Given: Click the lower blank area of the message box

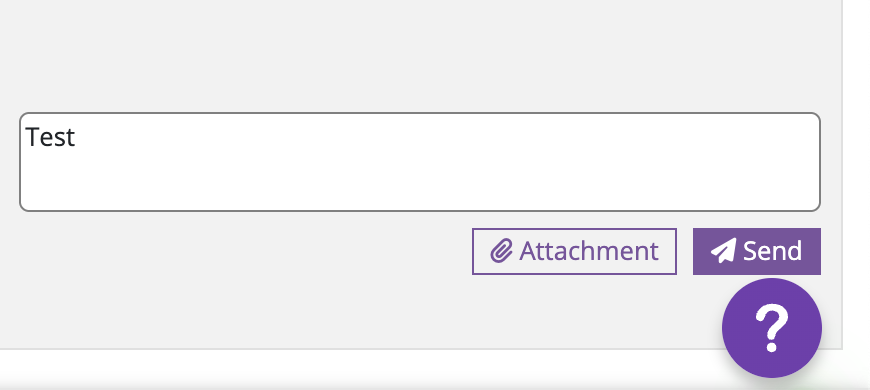Looking at the screenshot, I should click(x=420, y=189).
